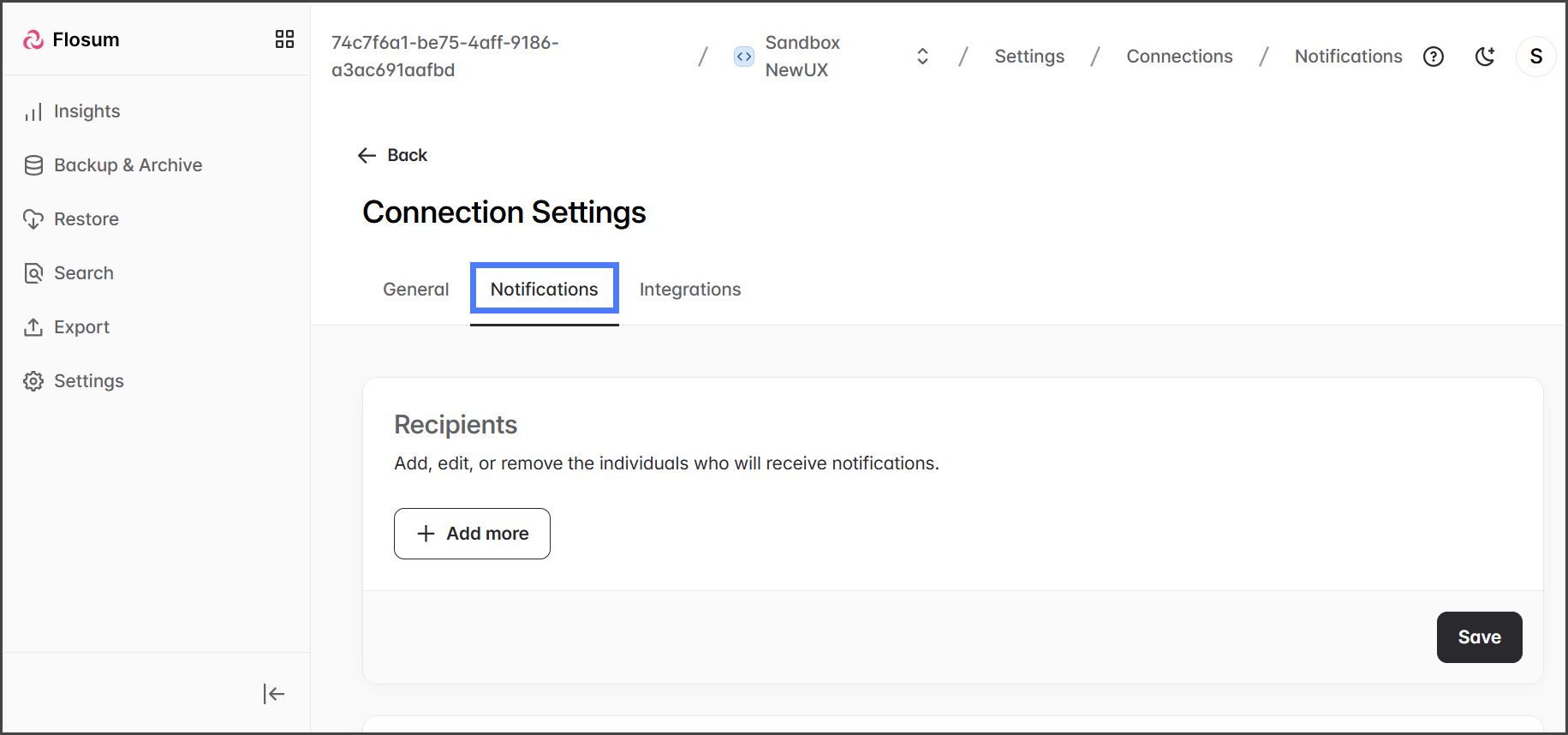The height and width of the screenshot is (735, 1568).
Task: Click the Connections breadcrumb link
Action: (1178, 57)
